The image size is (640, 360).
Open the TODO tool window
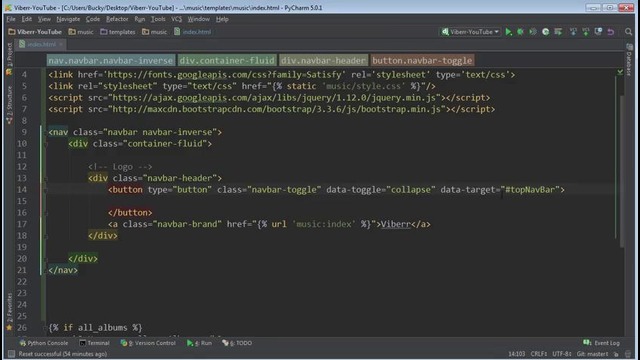tap(237, 343)
